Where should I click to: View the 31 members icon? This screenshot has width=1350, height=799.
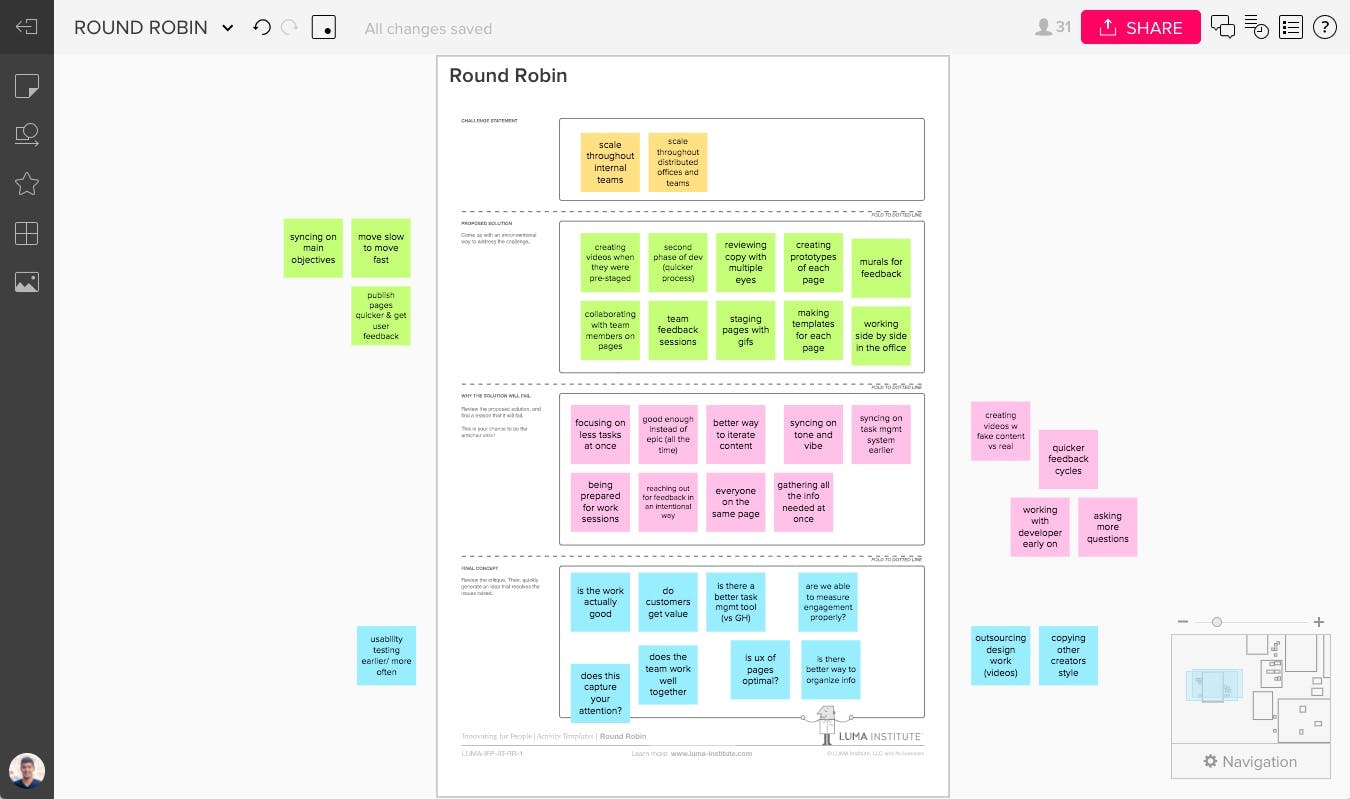point(1052,27)
